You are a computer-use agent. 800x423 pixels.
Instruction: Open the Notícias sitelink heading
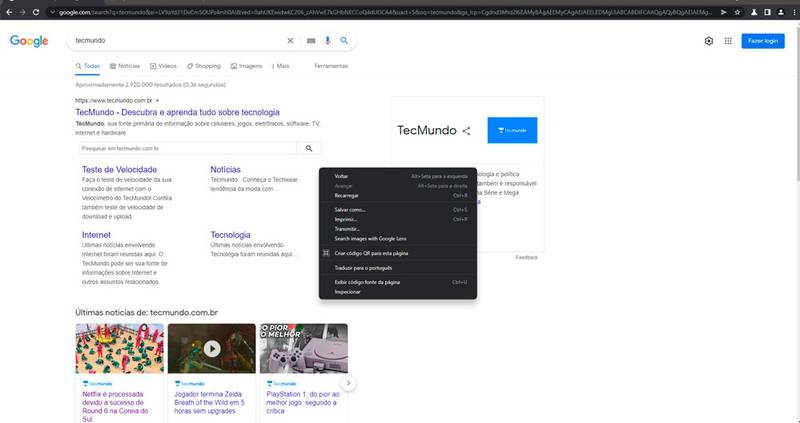pyautogui.click(x=226, y=169)
